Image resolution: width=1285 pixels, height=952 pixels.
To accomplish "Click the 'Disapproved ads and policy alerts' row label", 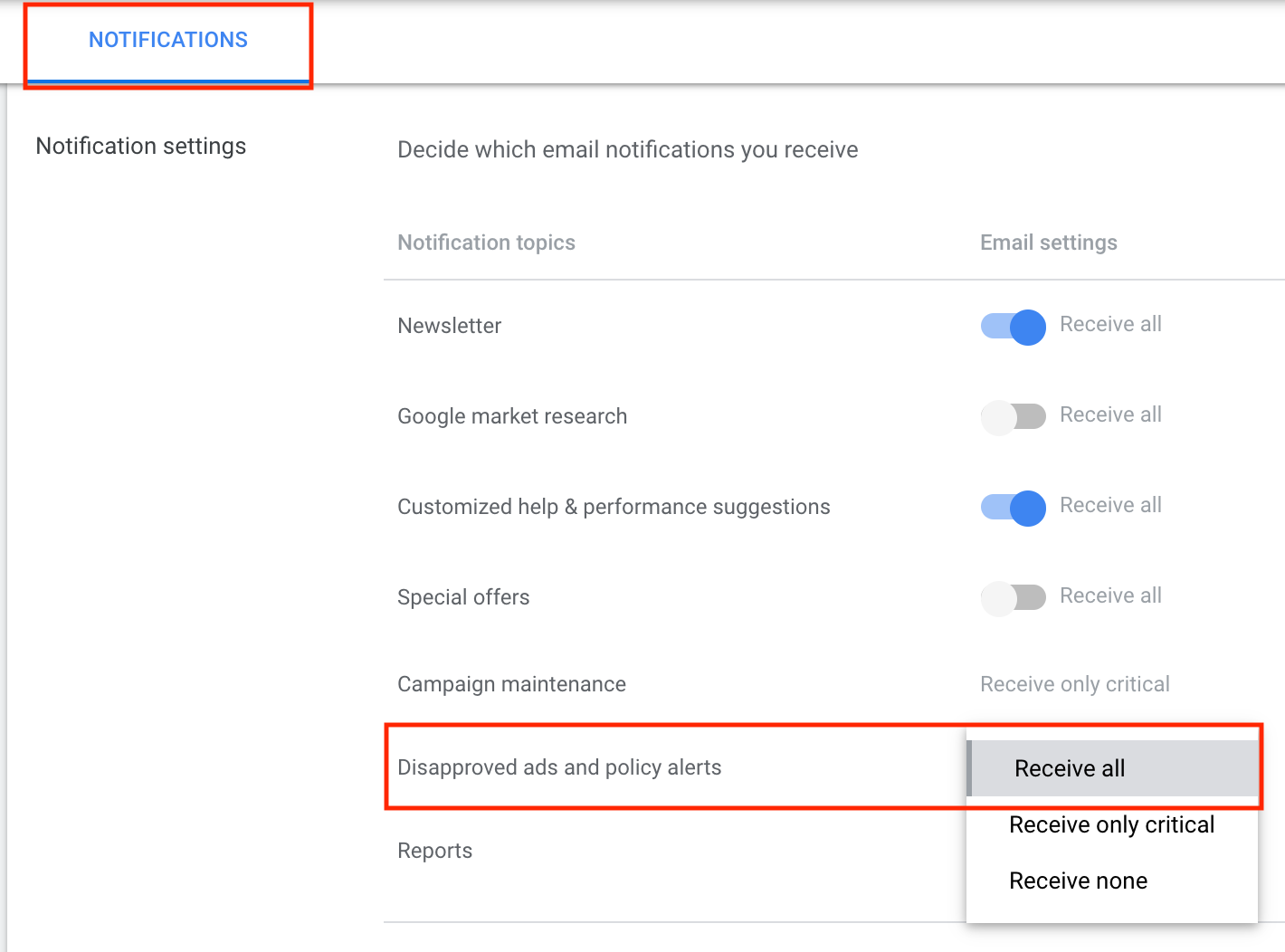I will tap(559, 767).
